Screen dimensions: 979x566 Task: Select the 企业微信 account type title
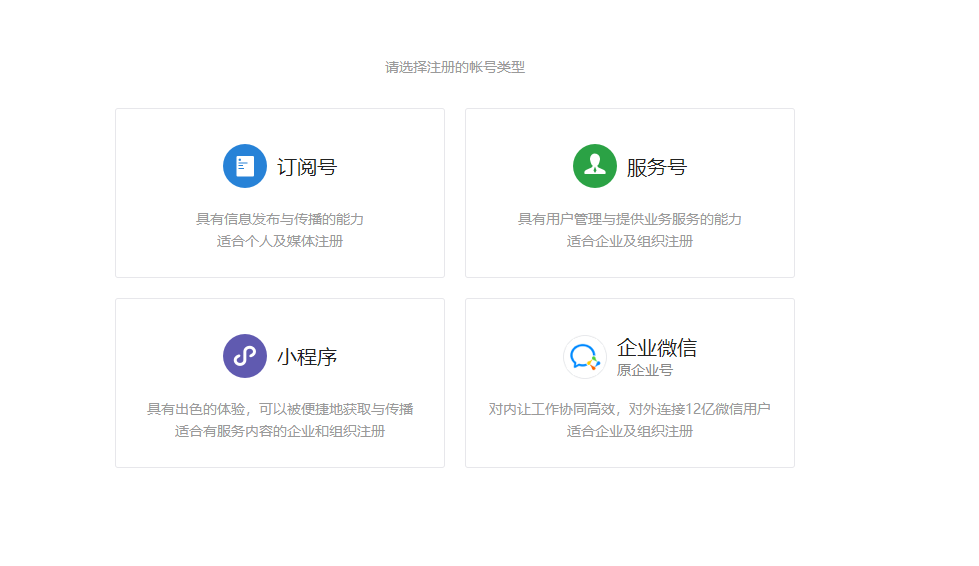point(656,348)
